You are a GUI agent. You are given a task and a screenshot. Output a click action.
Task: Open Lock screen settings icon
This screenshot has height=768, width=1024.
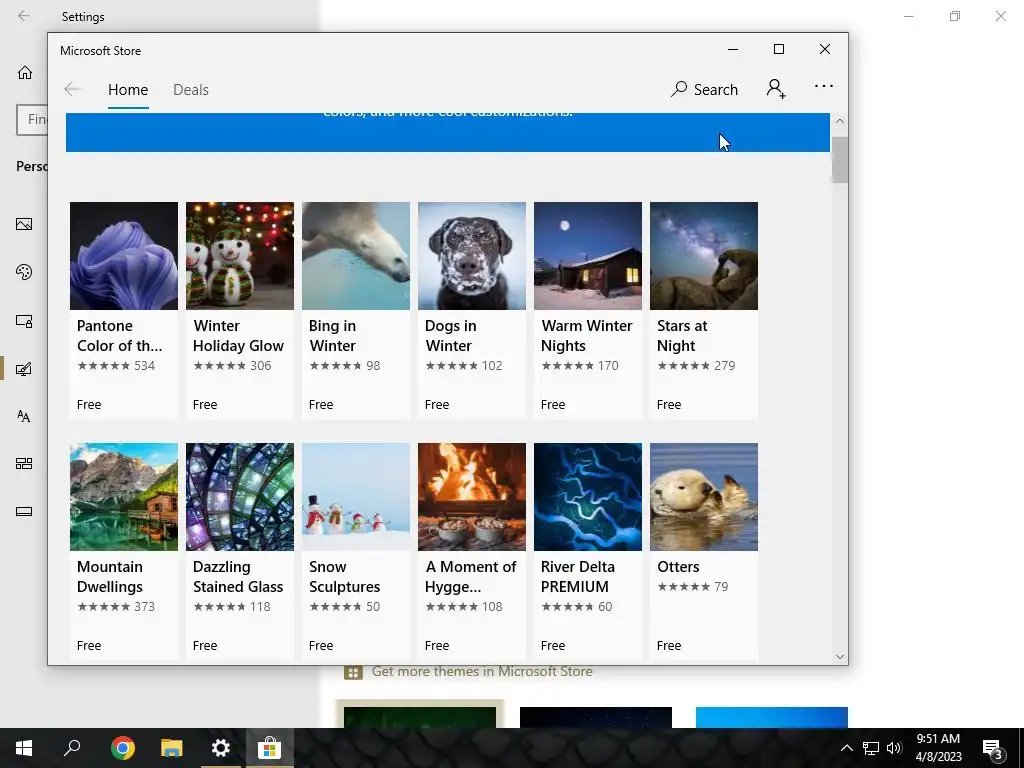24,321
